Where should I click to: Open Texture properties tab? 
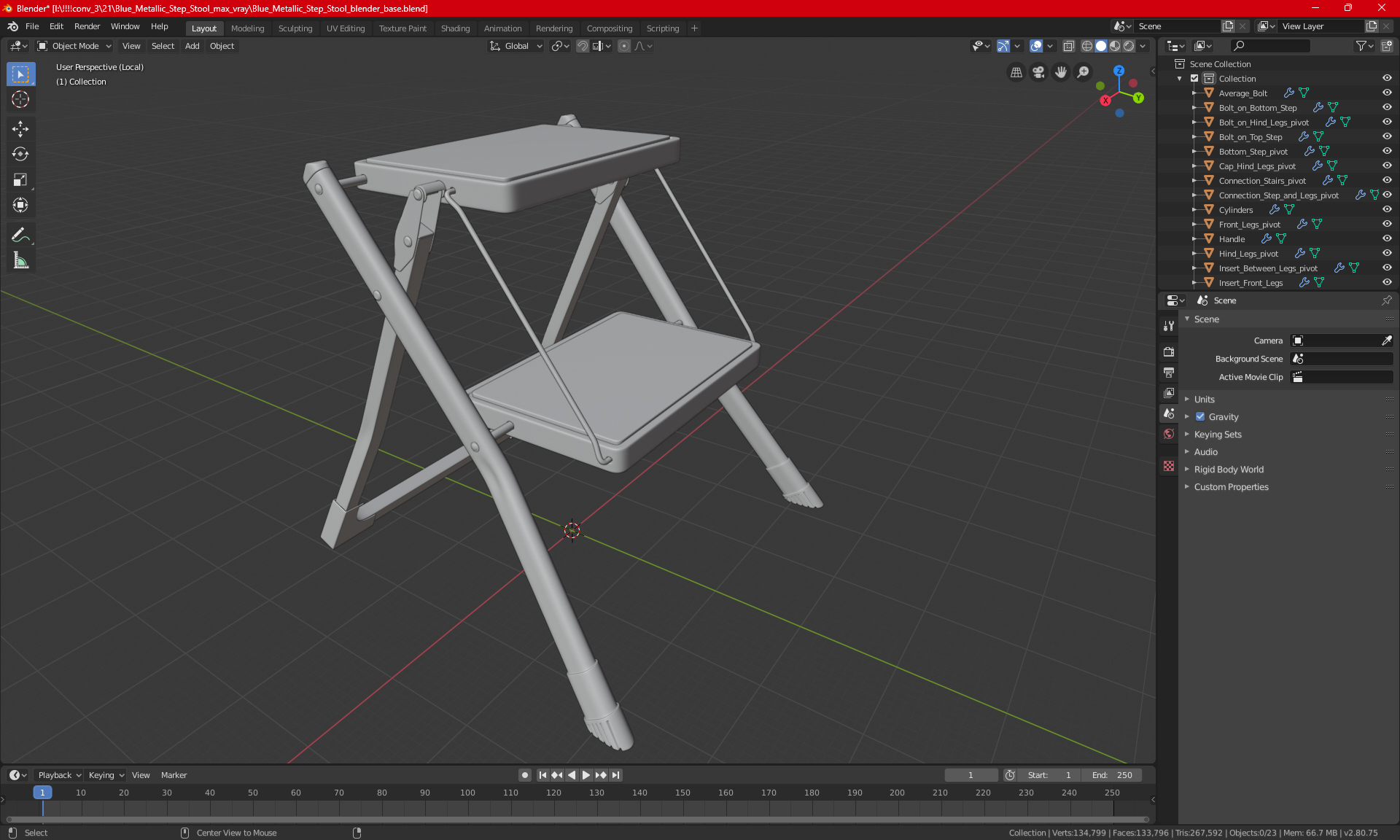[1169, 466]
